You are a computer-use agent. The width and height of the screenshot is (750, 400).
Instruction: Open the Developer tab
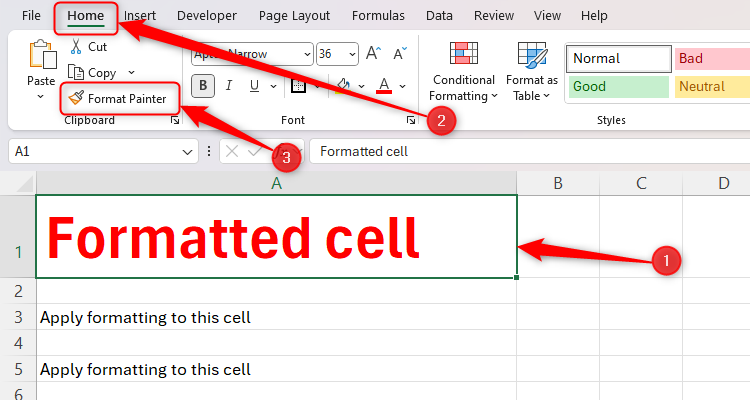coord(207,16)
